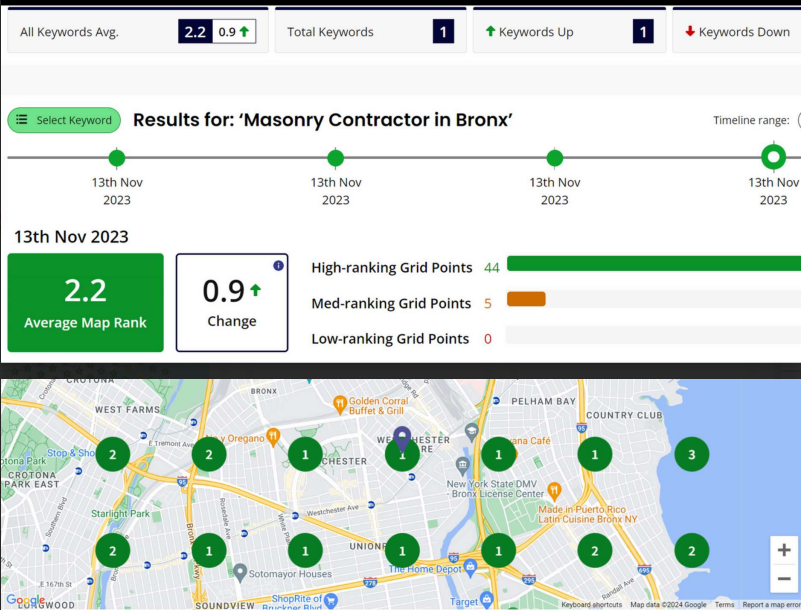Image resolution: width=801 pixels, height=610 pixels.
Task: Zoom in using the map plus control
Action: (784, 550)
